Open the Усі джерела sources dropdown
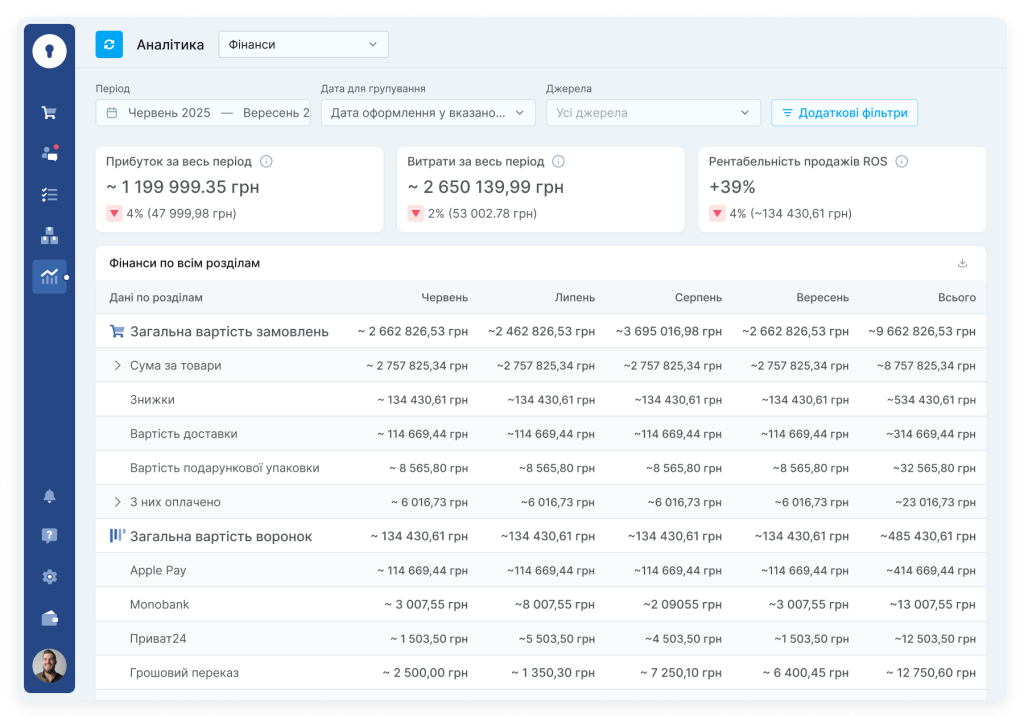This screenshot has width=1024, height=717. (x=653, y=113)
